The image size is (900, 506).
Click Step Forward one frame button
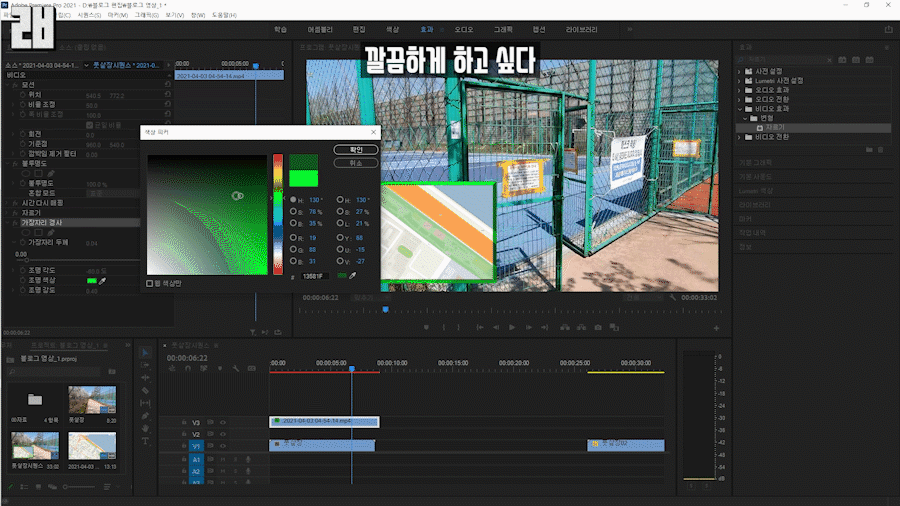pos(529,328)
